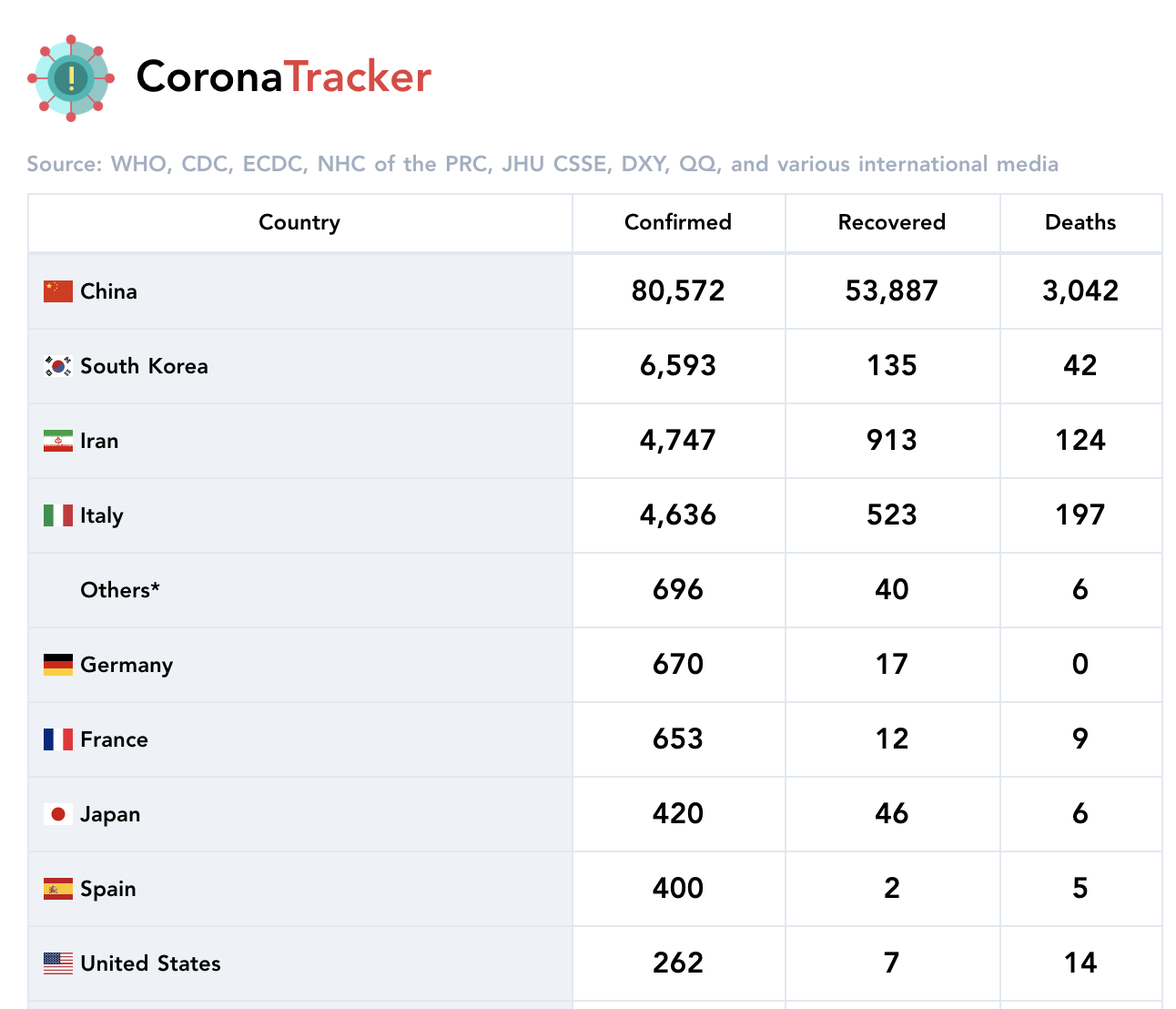Select the Others* row label
This screenshot has width=1176, height=1009.
point(120,590)
